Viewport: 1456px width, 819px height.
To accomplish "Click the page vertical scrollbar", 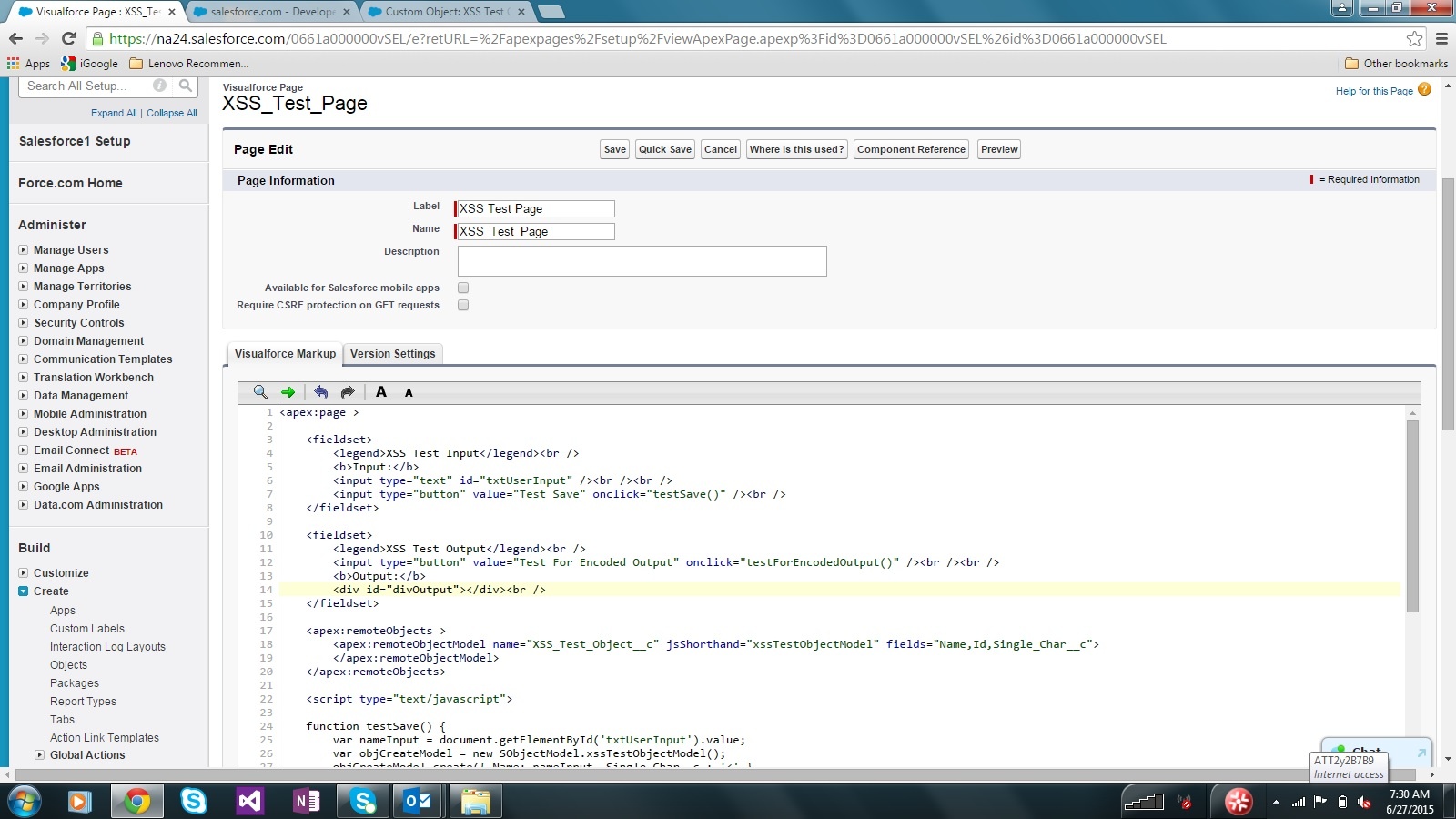I will 1449,305.
